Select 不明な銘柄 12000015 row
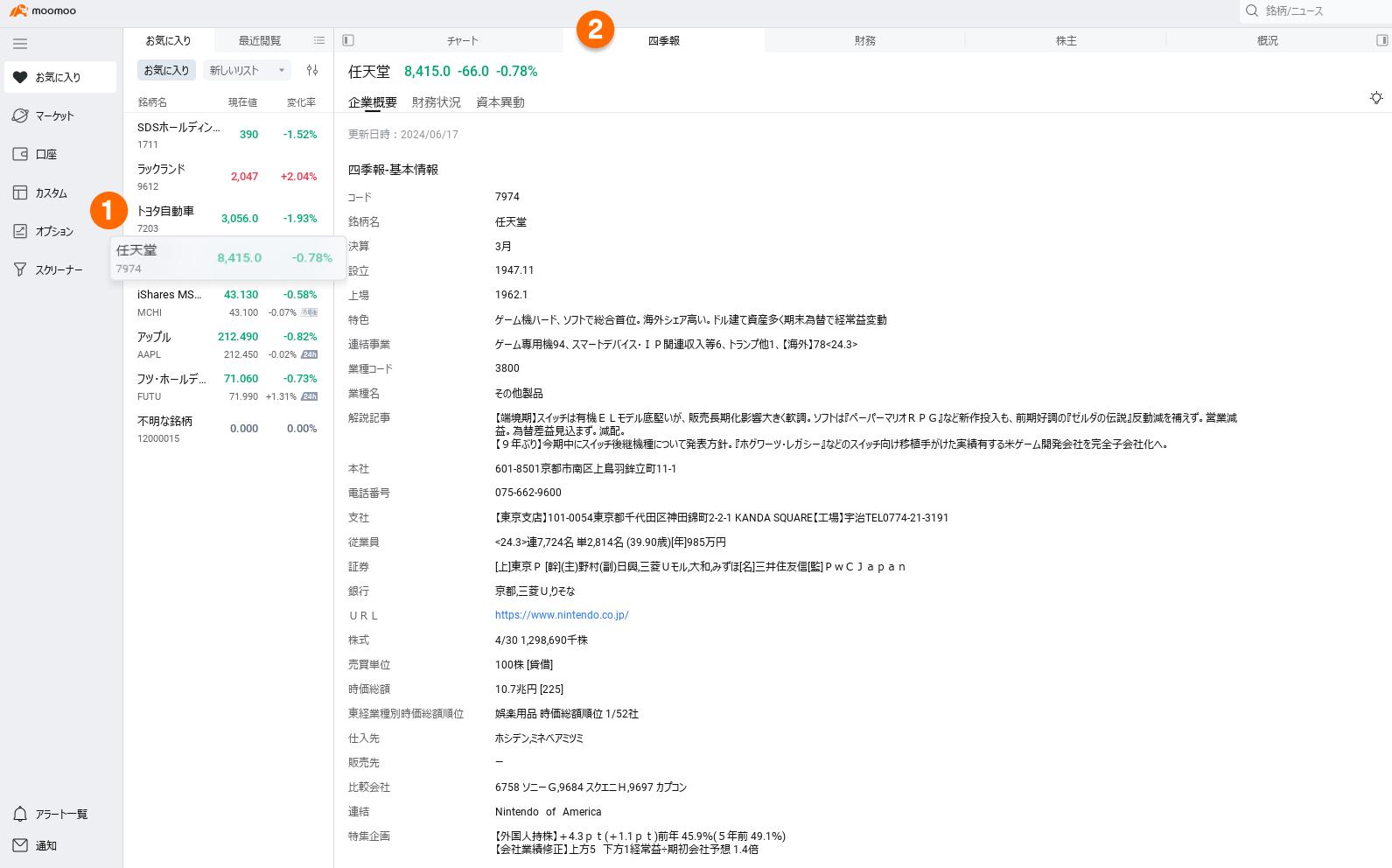Viewport: 1392px width, 868px height. [x=227, y=429]
